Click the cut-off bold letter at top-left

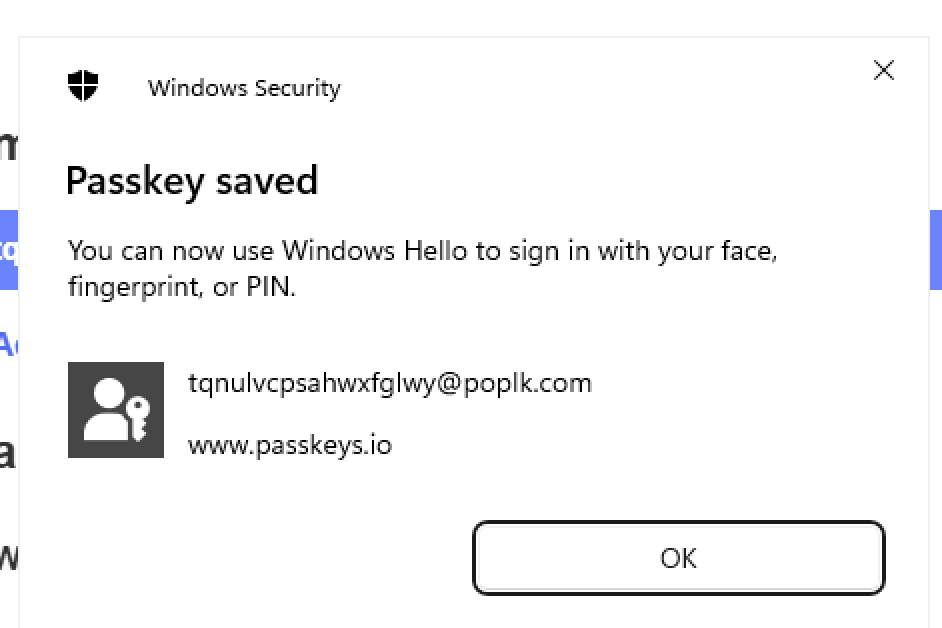pos(9,145)
